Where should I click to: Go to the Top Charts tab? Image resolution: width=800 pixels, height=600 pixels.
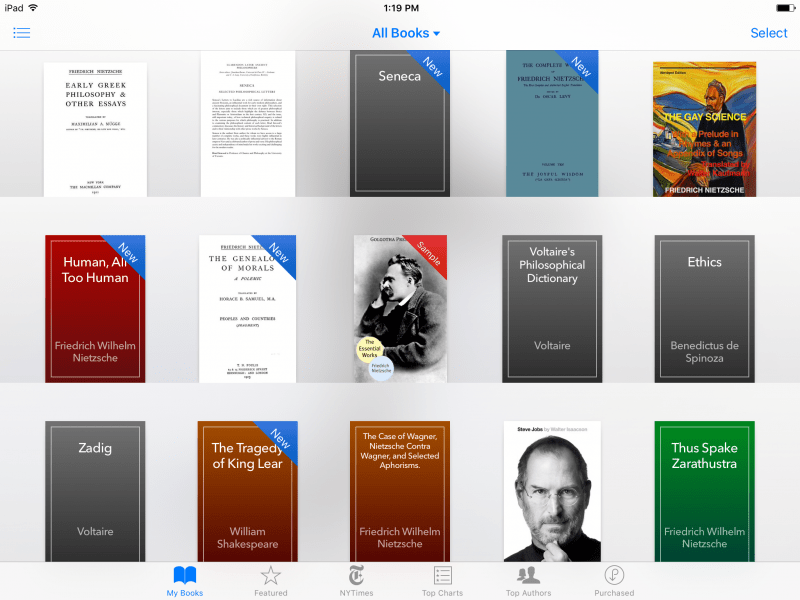coord(442,581)
